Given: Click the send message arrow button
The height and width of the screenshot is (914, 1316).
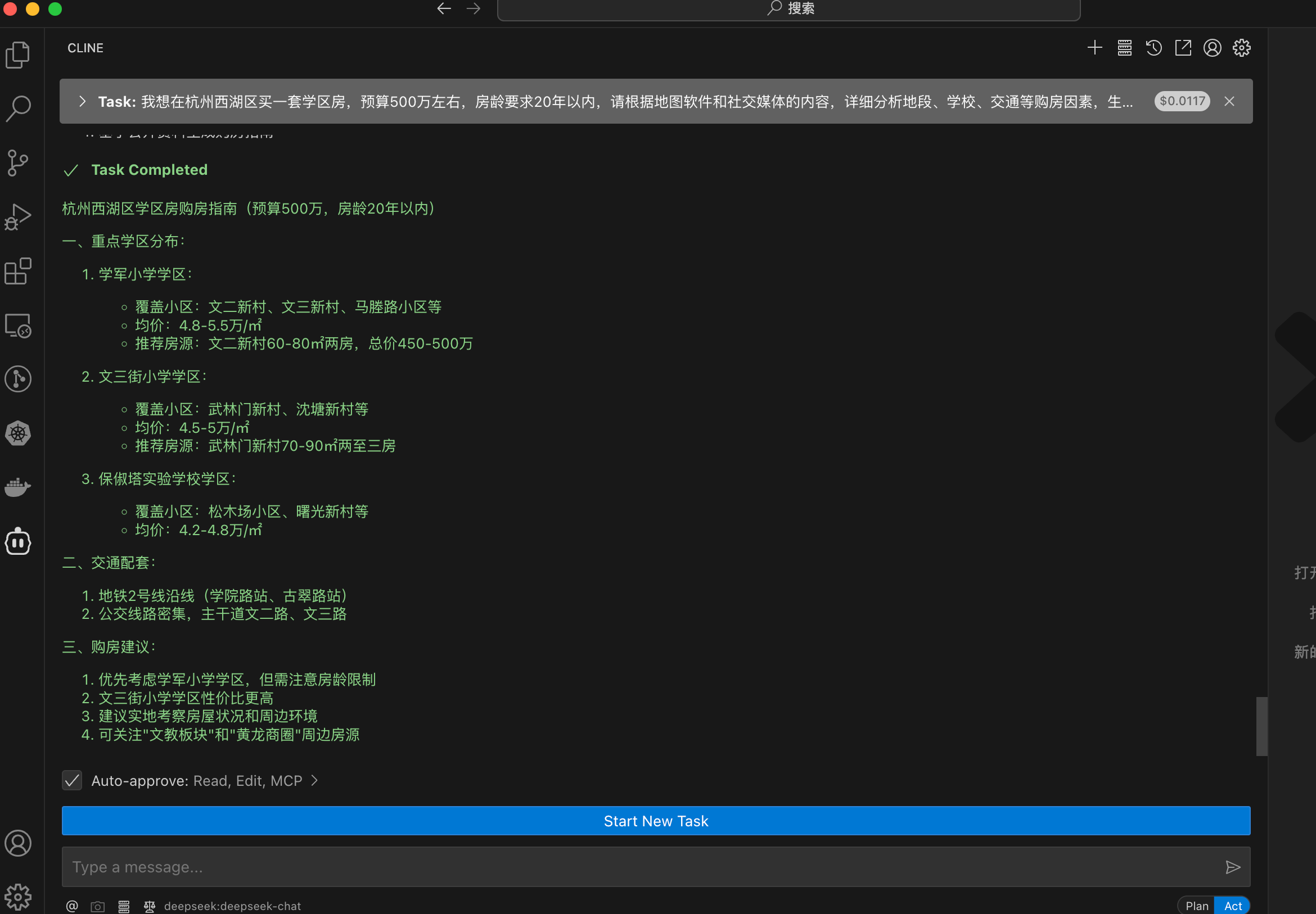Looking at the screenshot, I should pyautogui.click(x=1233, y=867).
